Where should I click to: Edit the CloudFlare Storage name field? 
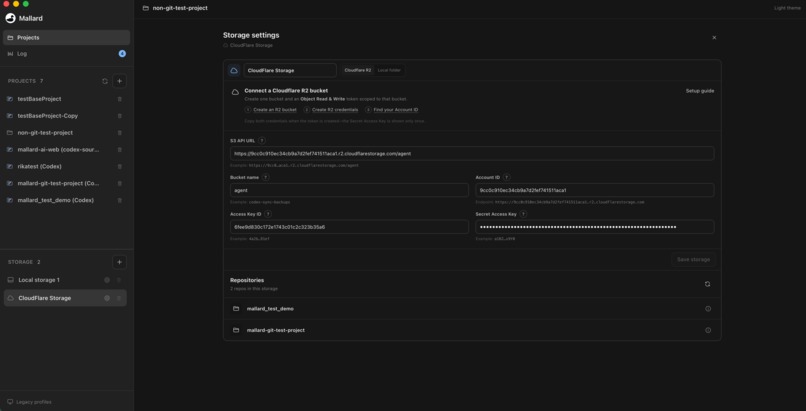290,70
